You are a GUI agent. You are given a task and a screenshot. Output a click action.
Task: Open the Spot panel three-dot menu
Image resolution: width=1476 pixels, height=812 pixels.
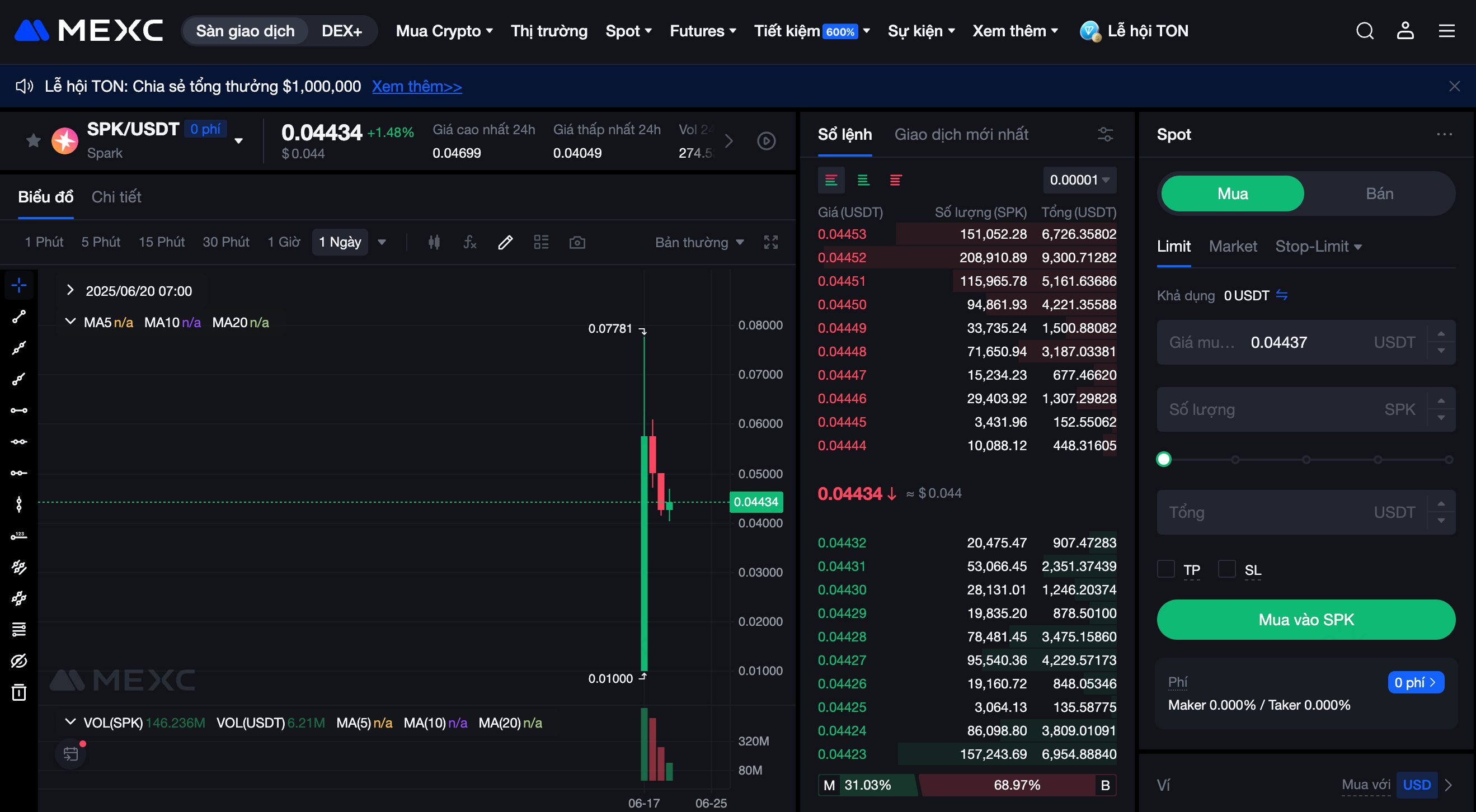(1444, 134)
